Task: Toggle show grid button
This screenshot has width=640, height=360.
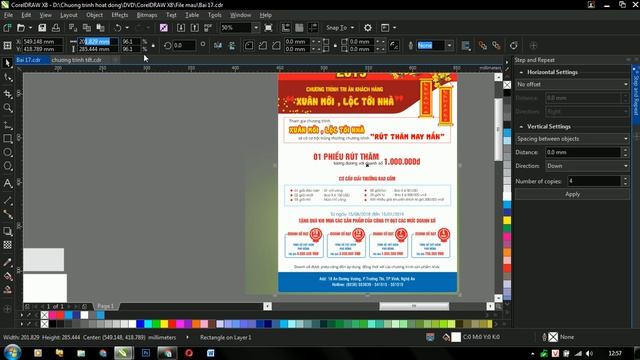Action: (299, 28)
